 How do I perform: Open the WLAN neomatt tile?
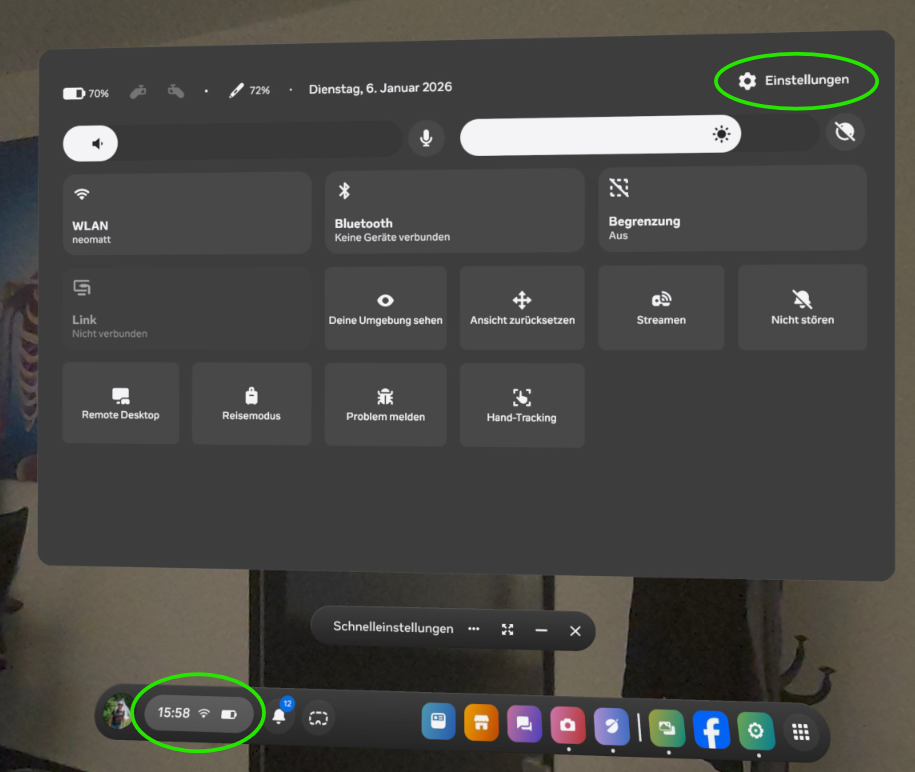187,212
